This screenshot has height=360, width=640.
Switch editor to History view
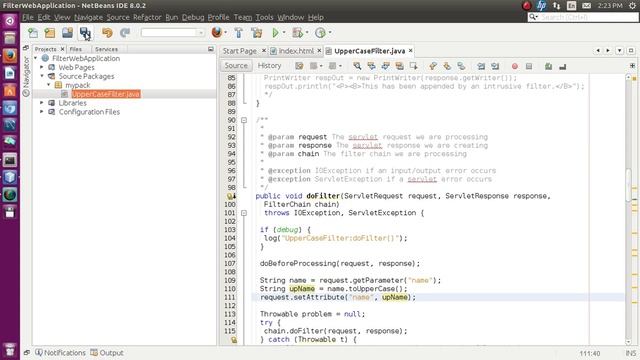click(x=269, y=66)
